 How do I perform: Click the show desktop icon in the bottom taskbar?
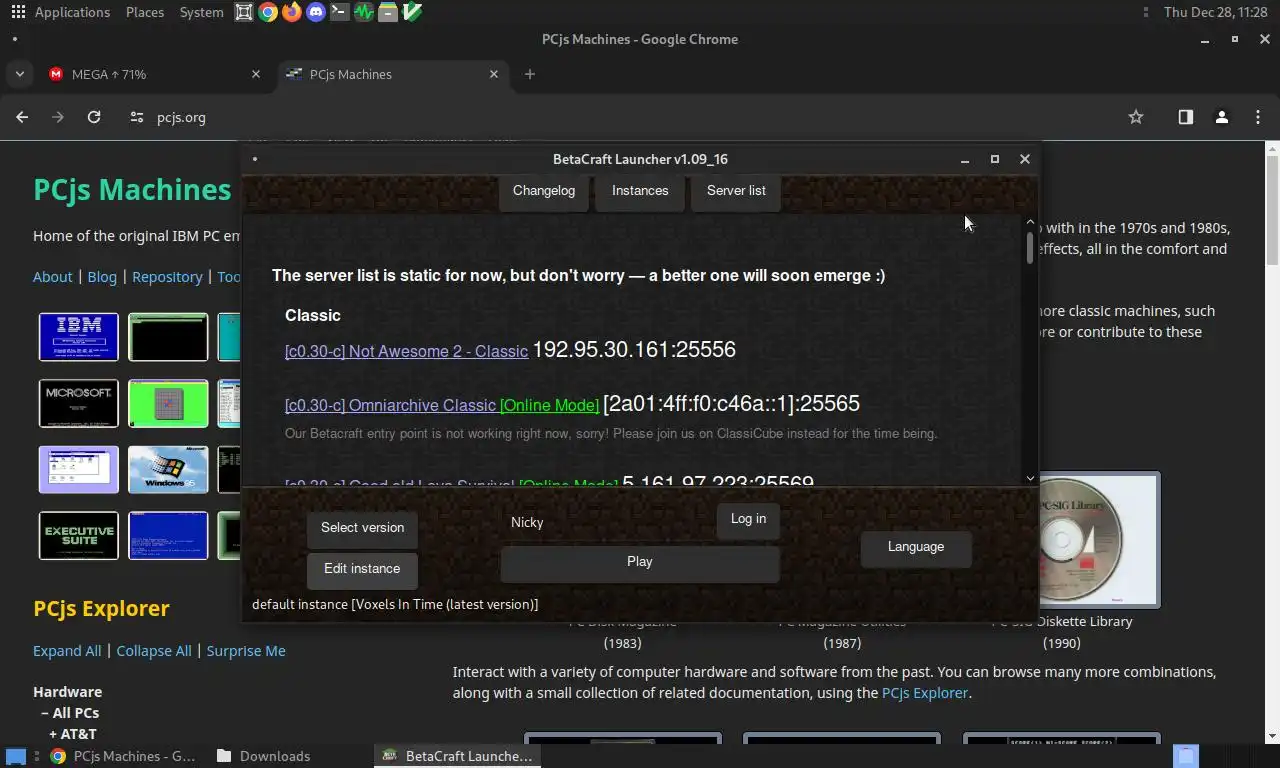coord(16,756)
